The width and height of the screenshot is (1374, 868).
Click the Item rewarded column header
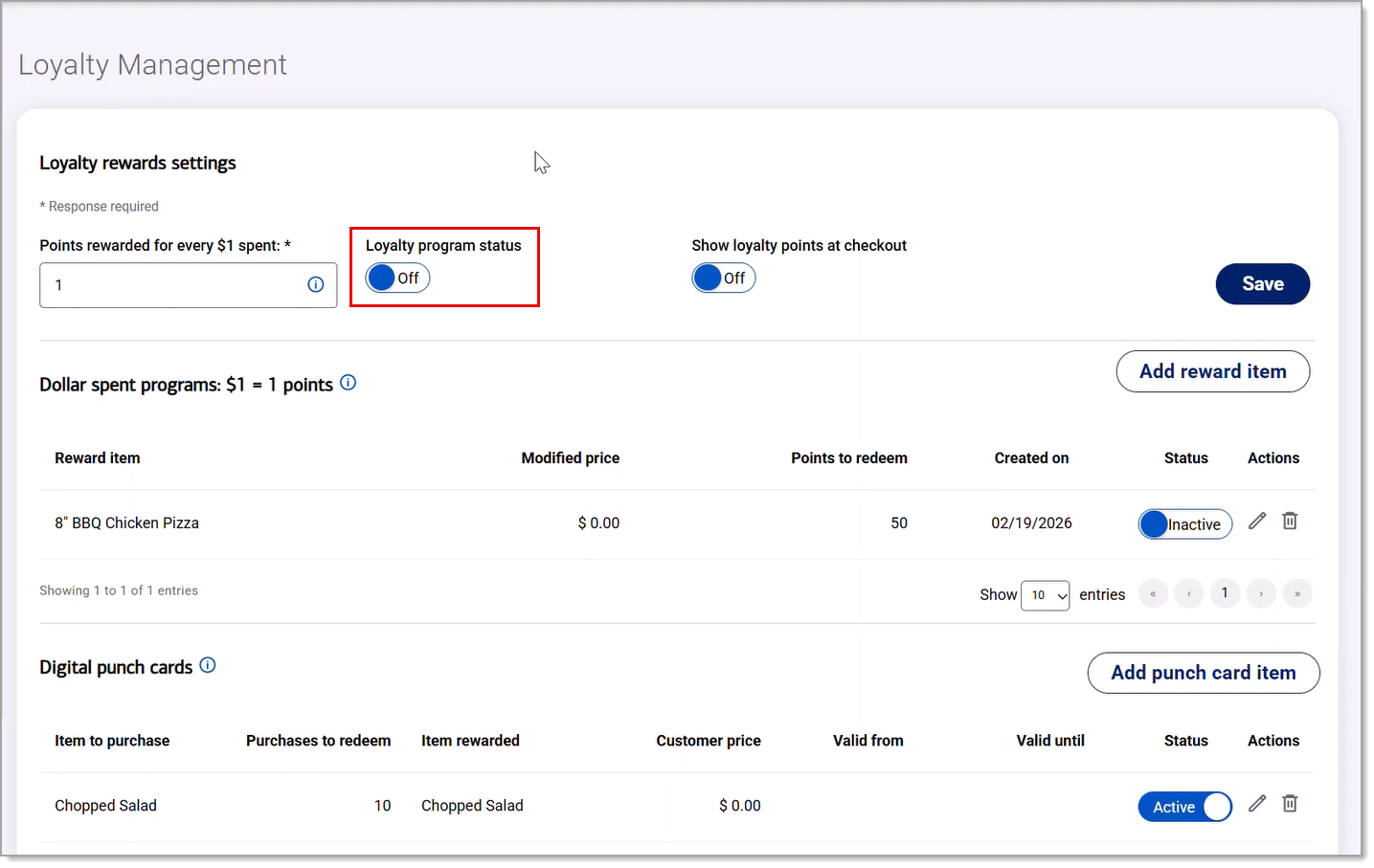click(x=470, y=741)
